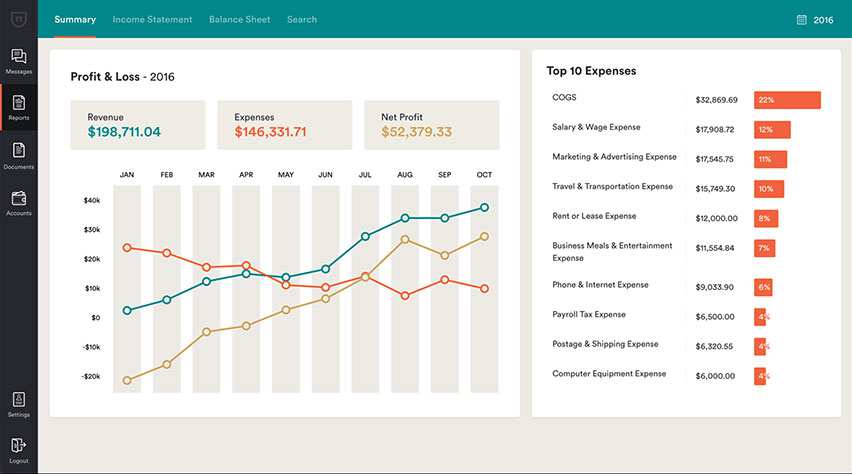Go to the Accounts wallet icon
852x474 pixels.
(x=18, y=199)
